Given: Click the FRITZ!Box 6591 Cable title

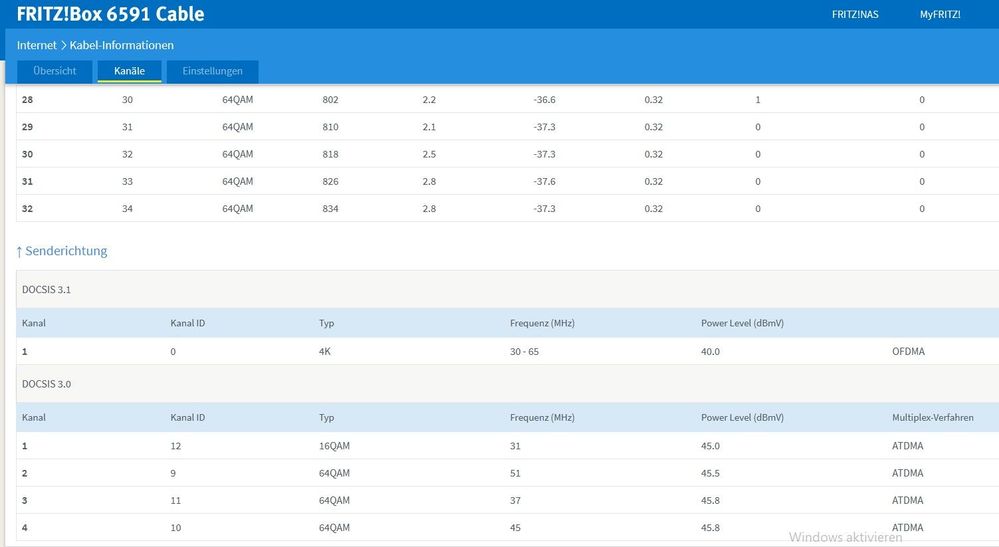Looking at the screenshot, I should click(110, 14).
